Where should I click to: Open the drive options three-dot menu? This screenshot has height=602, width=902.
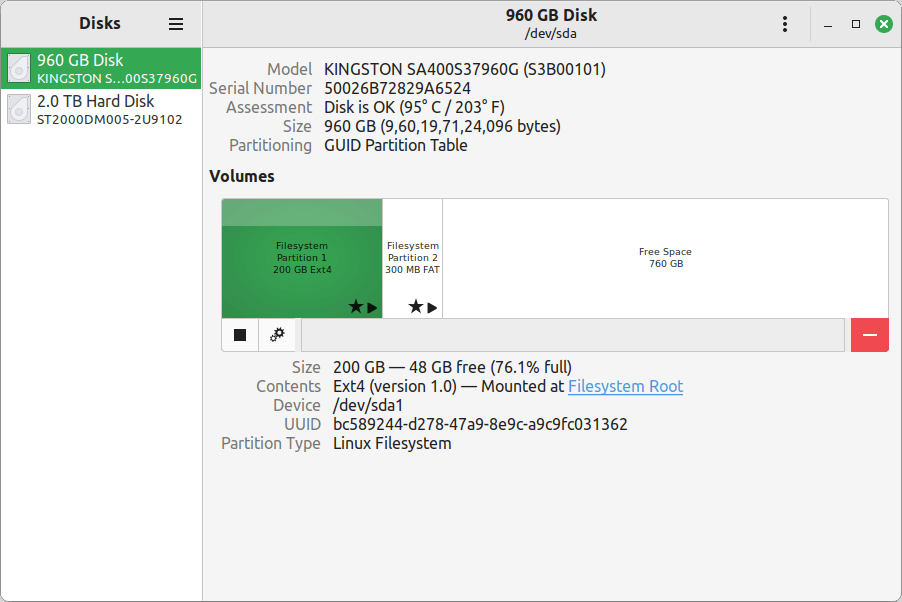(x=785, y=24)
